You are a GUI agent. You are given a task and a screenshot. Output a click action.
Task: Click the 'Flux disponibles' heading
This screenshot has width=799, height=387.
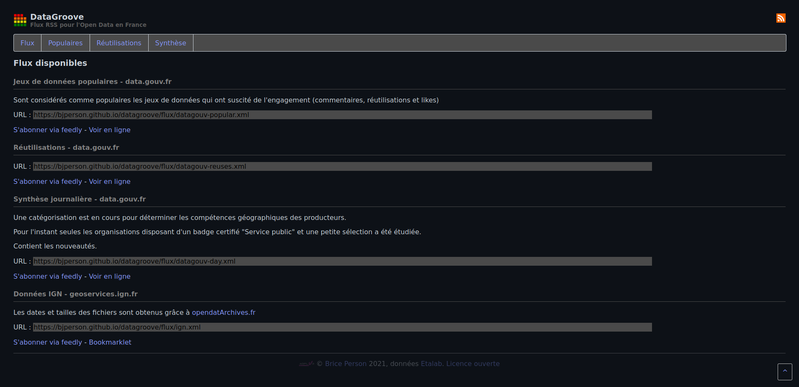point(50,63)
